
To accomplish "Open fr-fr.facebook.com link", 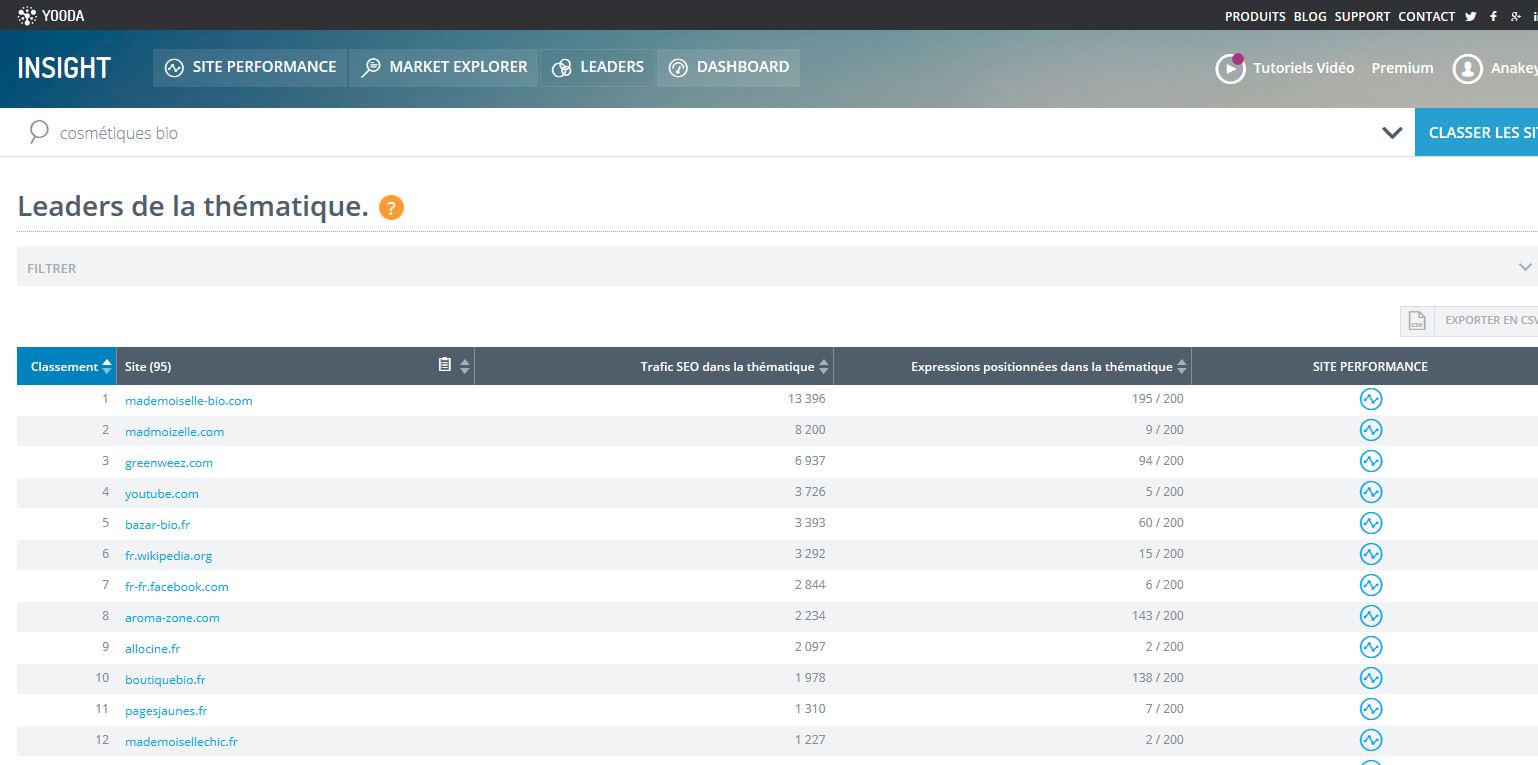I will click(x=177, y=586).
